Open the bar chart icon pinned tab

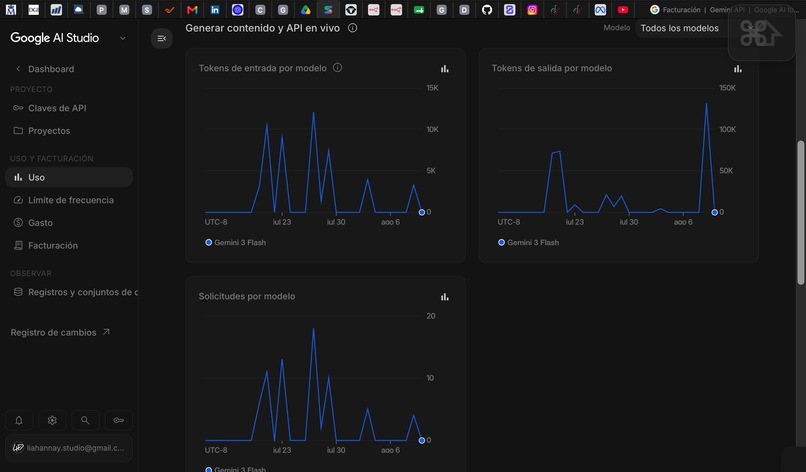(56, 10)
